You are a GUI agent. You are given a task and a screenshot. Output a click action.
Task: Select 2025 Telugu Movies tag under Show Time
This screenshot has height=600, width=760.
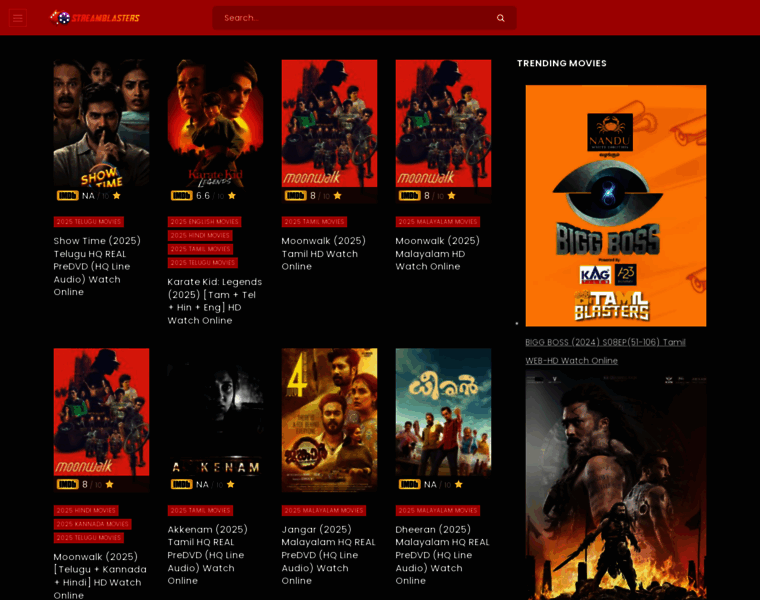click(x=89, y=221)
